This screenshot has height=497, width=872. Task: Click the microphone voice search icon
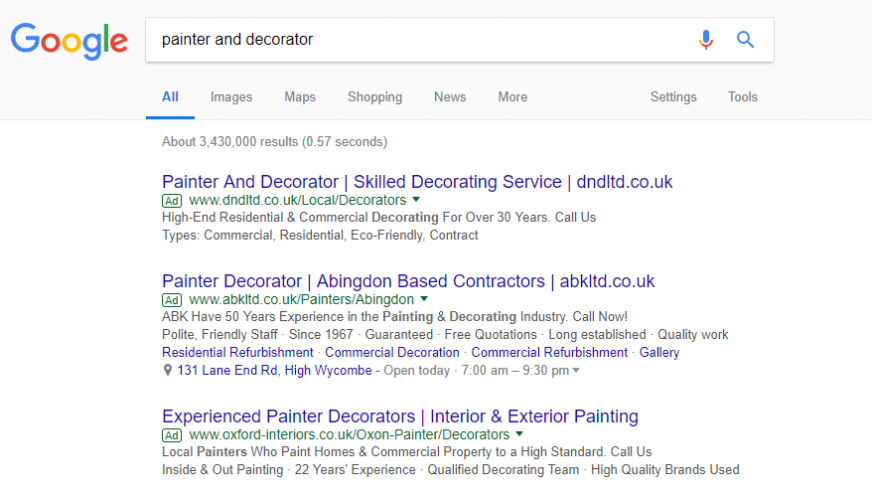(706, 39)
